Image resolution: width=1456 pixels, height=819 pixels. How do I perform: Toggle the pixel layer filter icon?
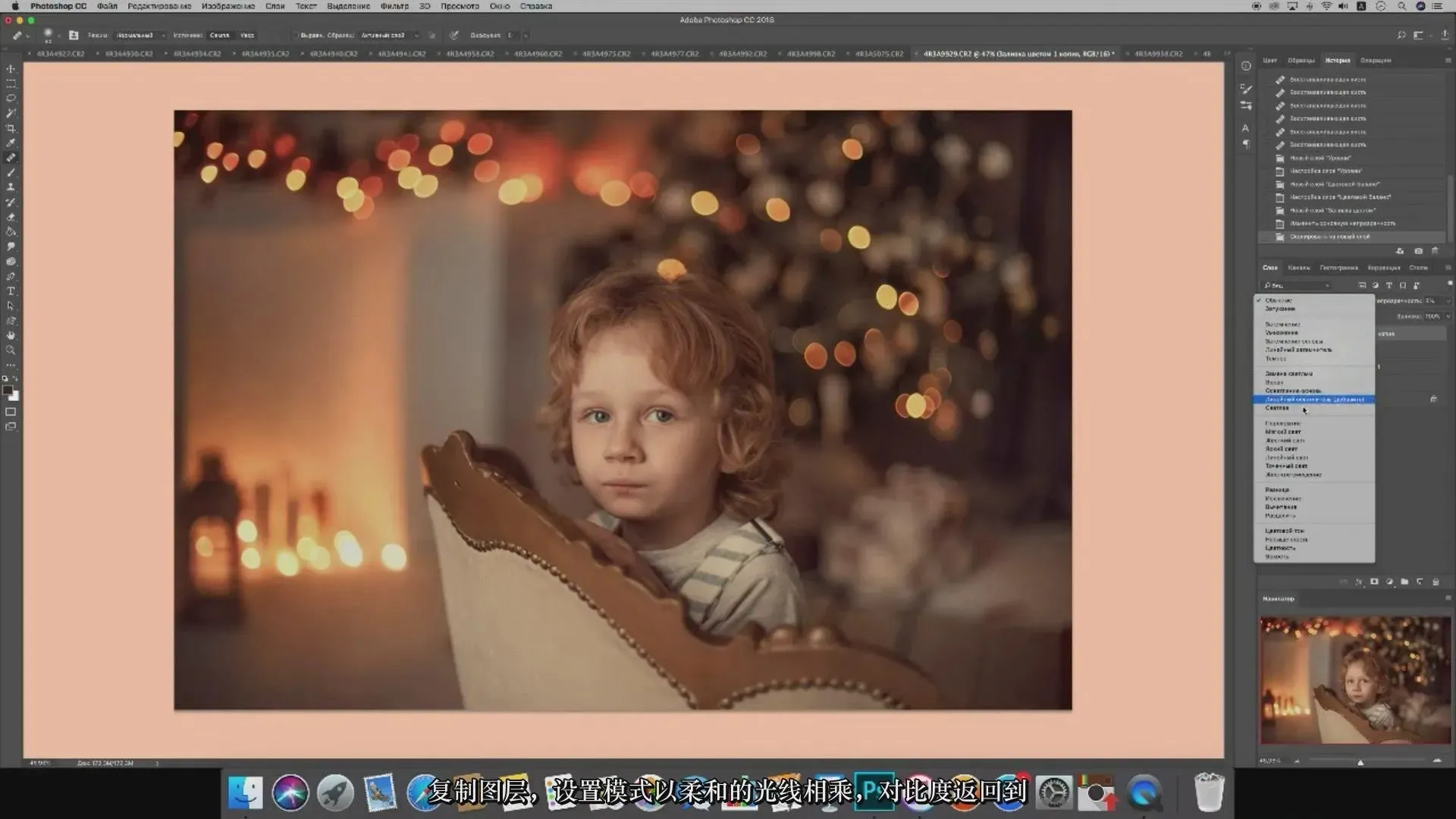[1362, 286]
